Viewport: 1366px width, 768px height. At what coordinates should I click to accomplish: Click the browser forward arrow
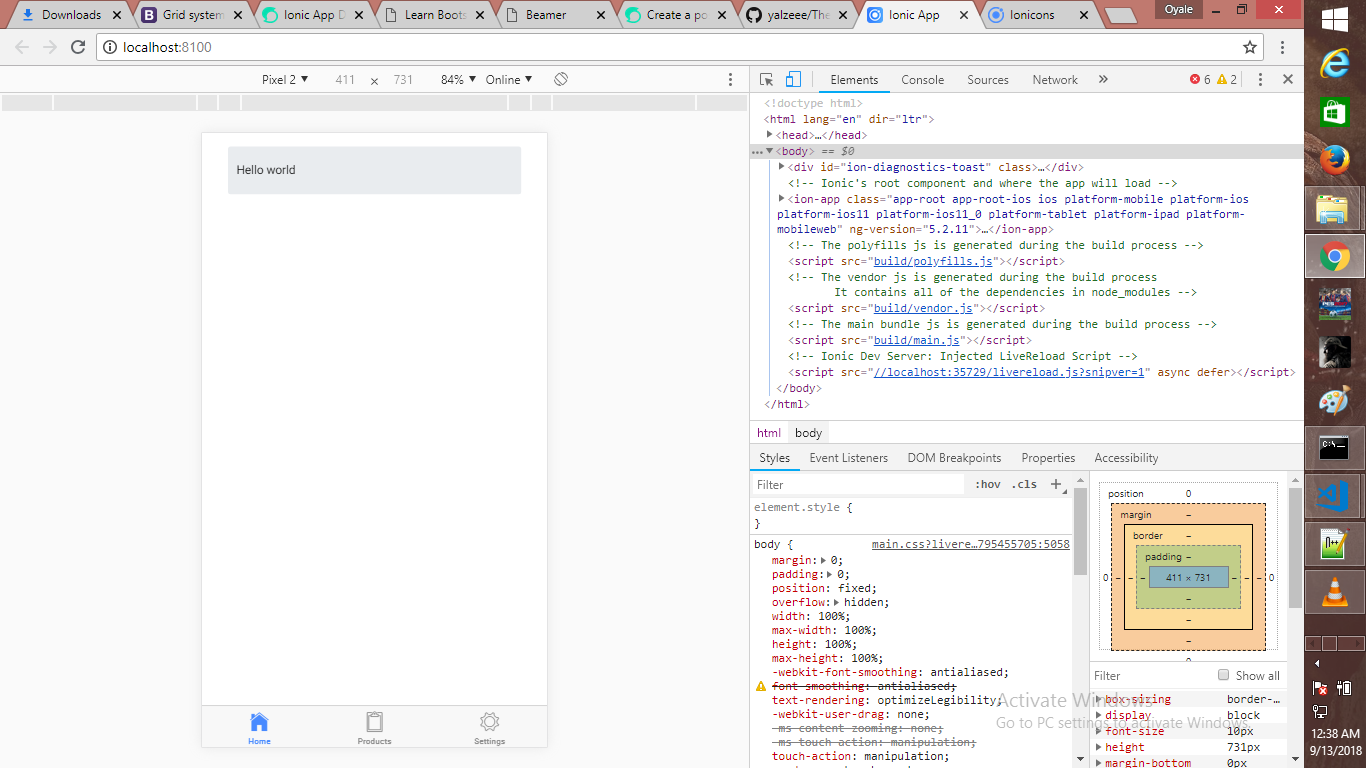click(50, 47)
